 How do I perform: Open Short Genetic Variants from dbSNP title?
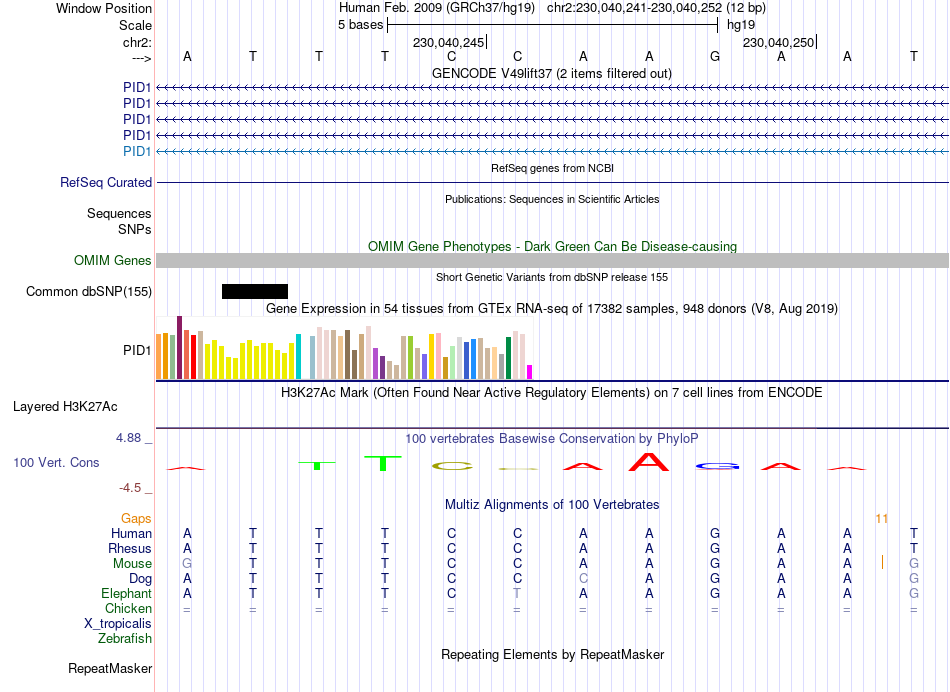click(552, 277)
